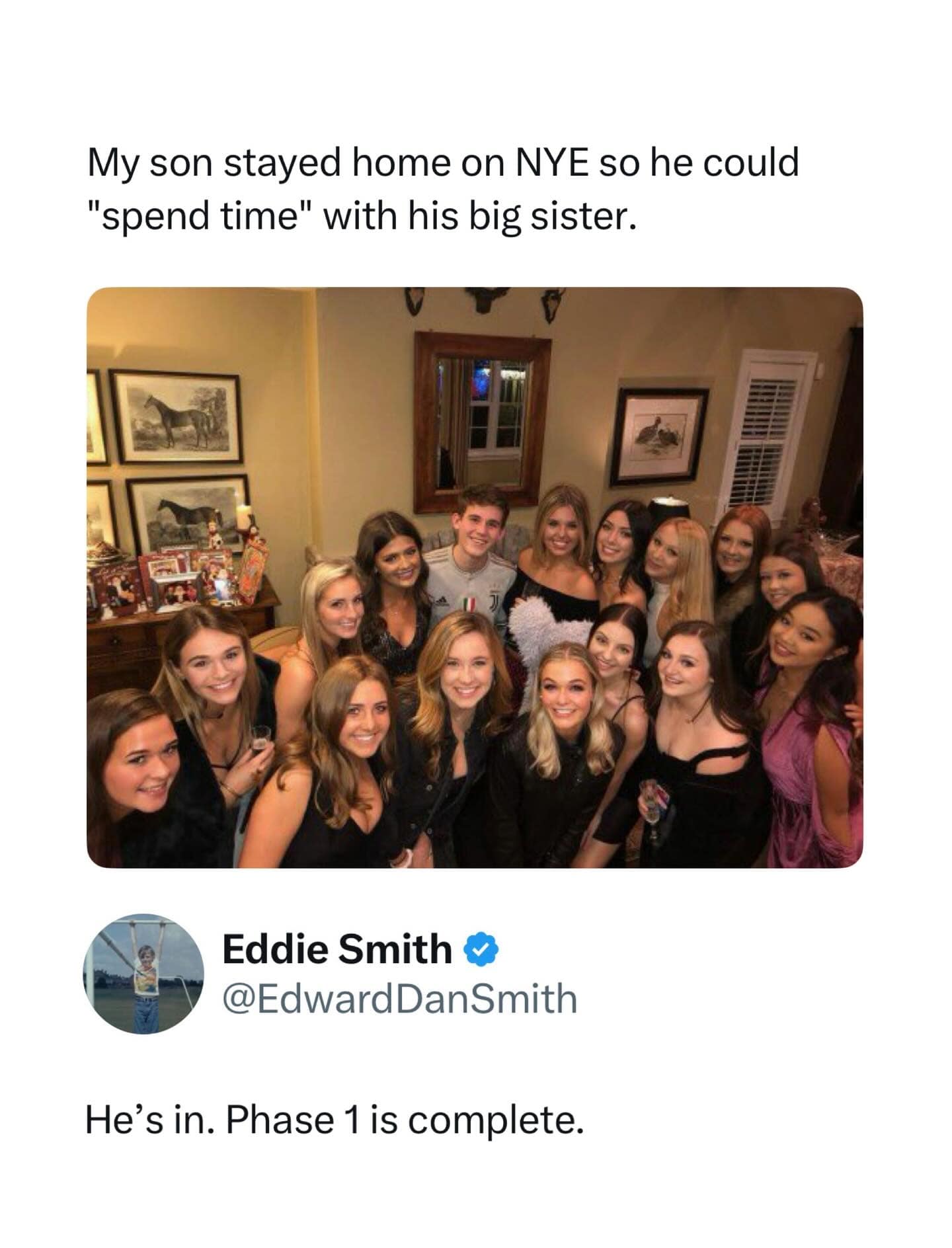Open the Eddie Smith display name
Screen dimensions: 952x1248
tap(337, 949)
